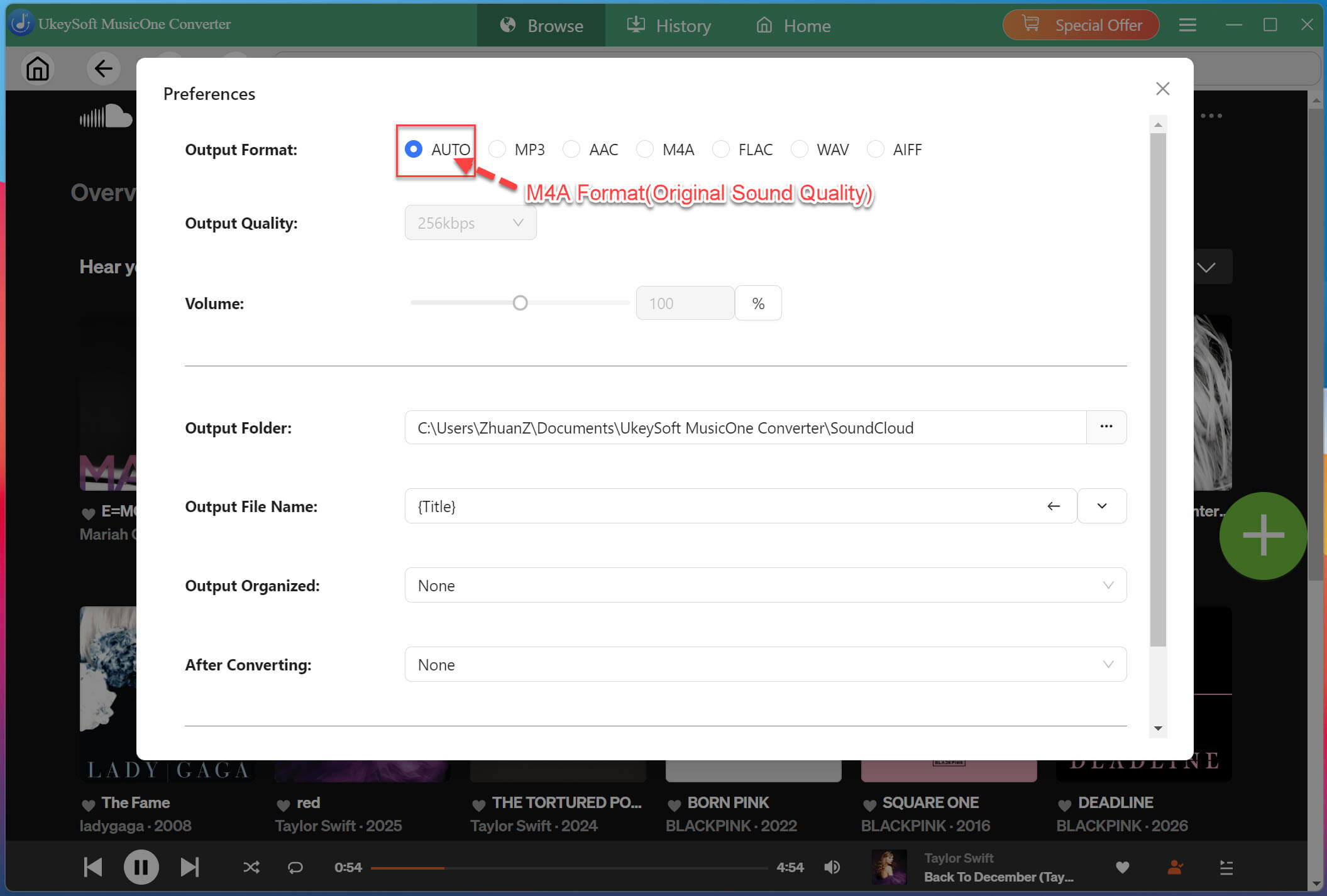The image size is (1327, 896).
Task: Open the three-dots more menu in SoundCloud page
Action: point(1211,116)
